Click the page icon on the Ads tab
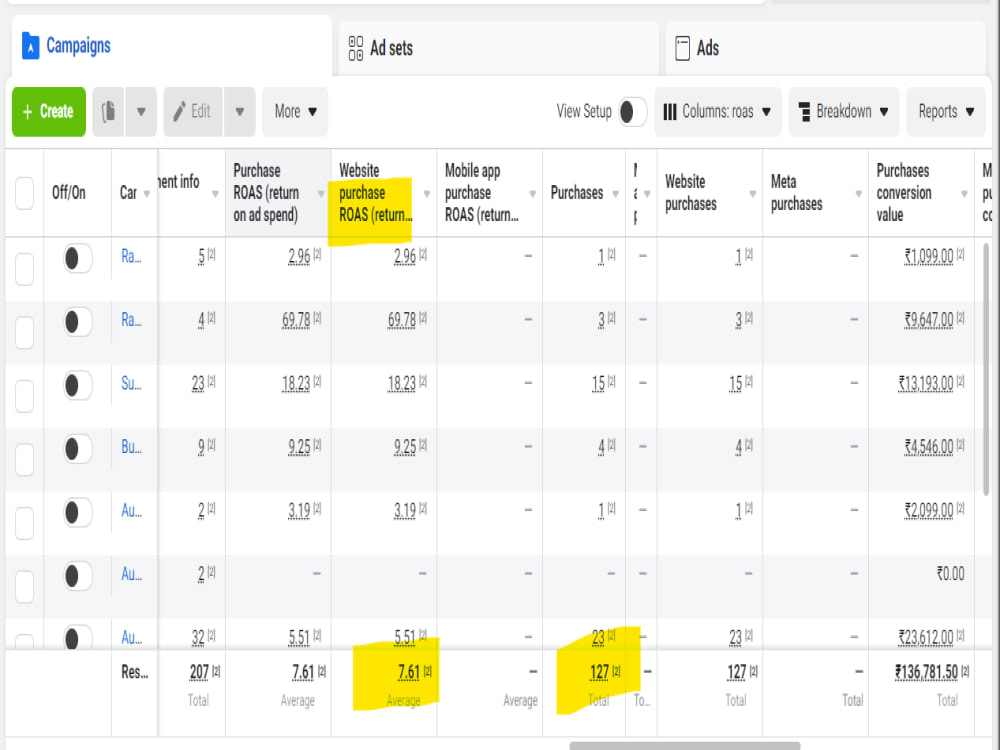The height and width of the screenshot is (750, 1000). (685, 46)
